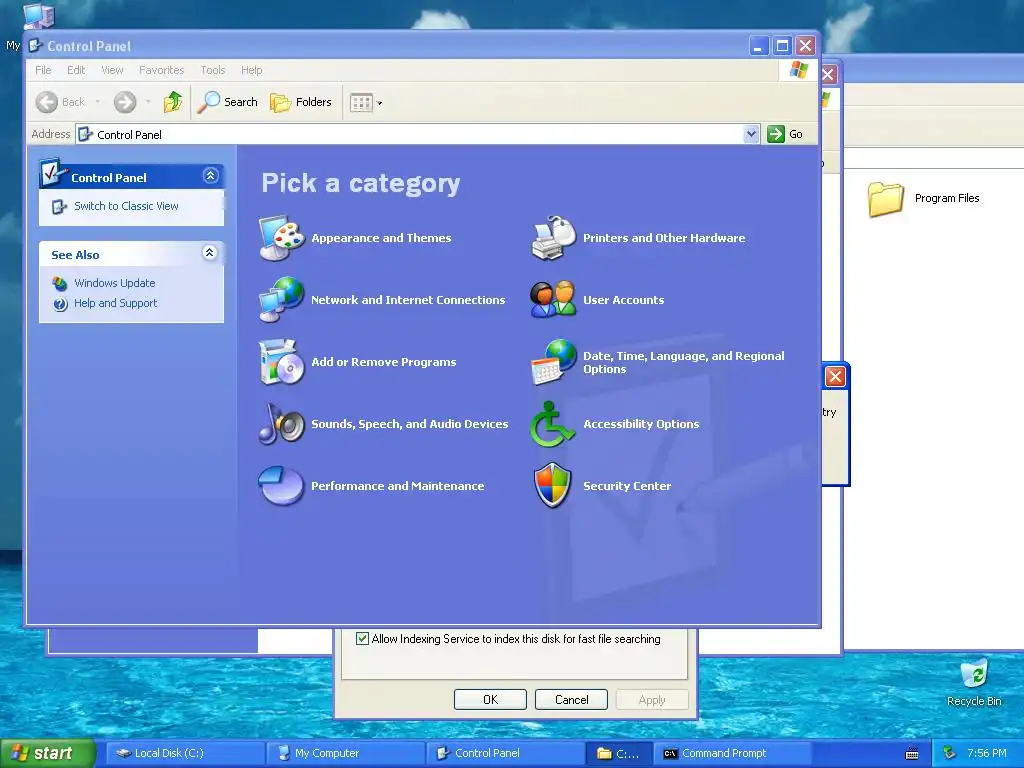Open Printers and Other Hardware icon
This screenshot has width=1024, height=768.
coord(554,238)
